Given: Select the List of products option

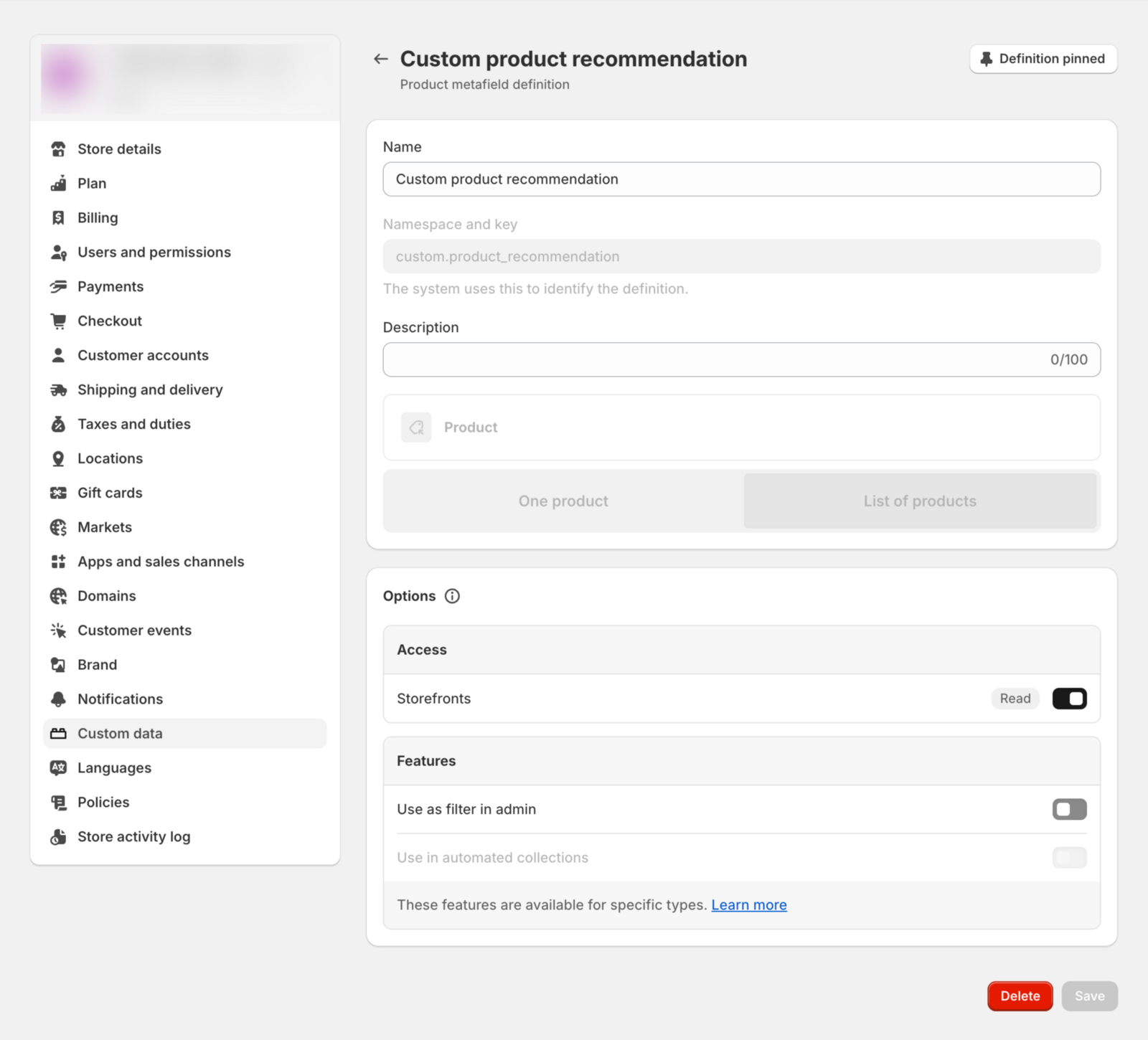Looking at the screenshot, I should tap(920, 501).
